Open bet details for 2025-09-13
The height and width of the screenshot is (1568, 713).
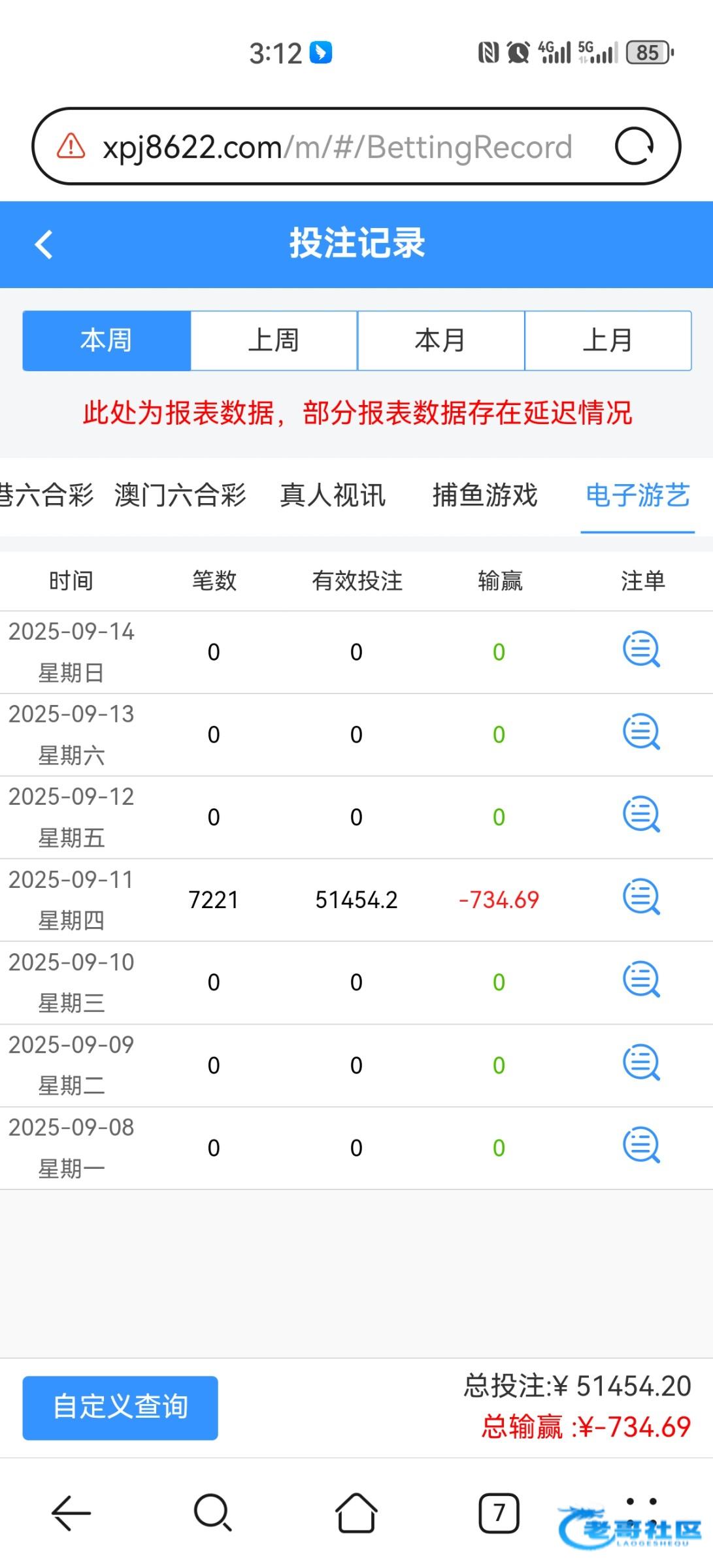click(641, 732)
